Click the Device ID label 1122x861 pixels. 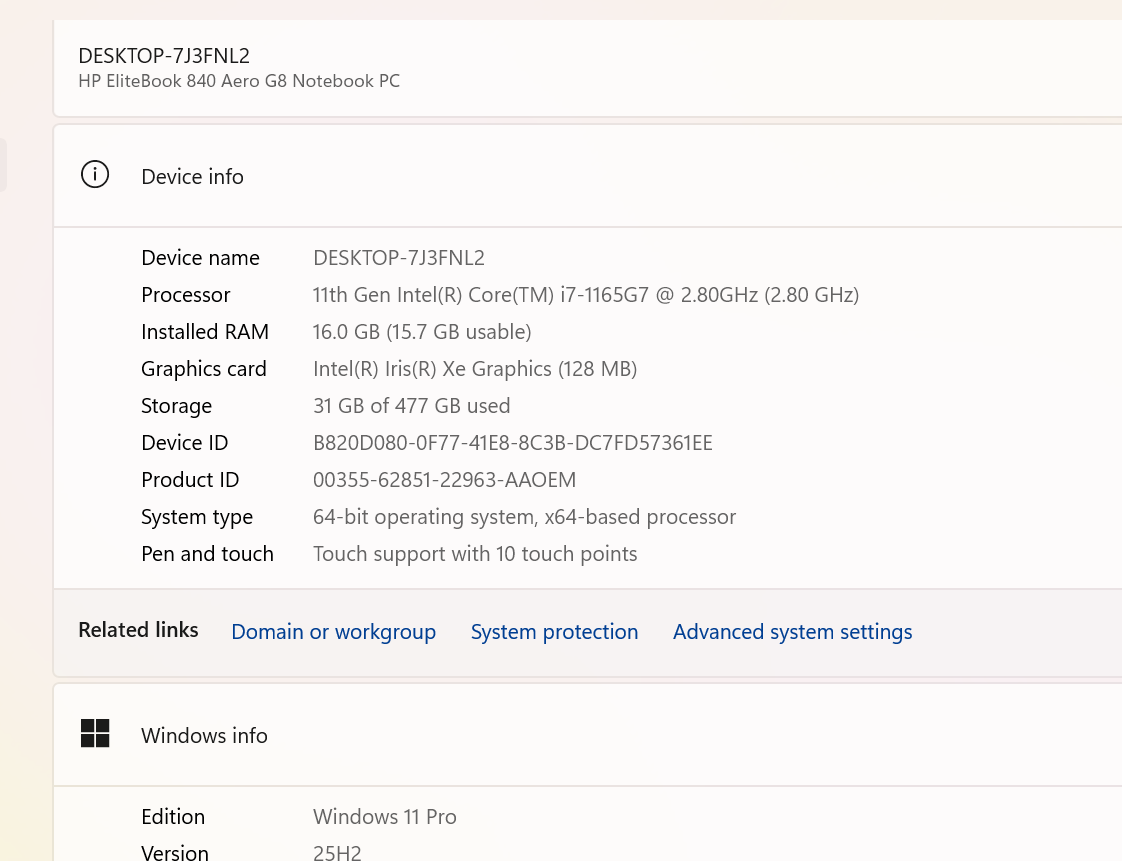pos(185,443)
